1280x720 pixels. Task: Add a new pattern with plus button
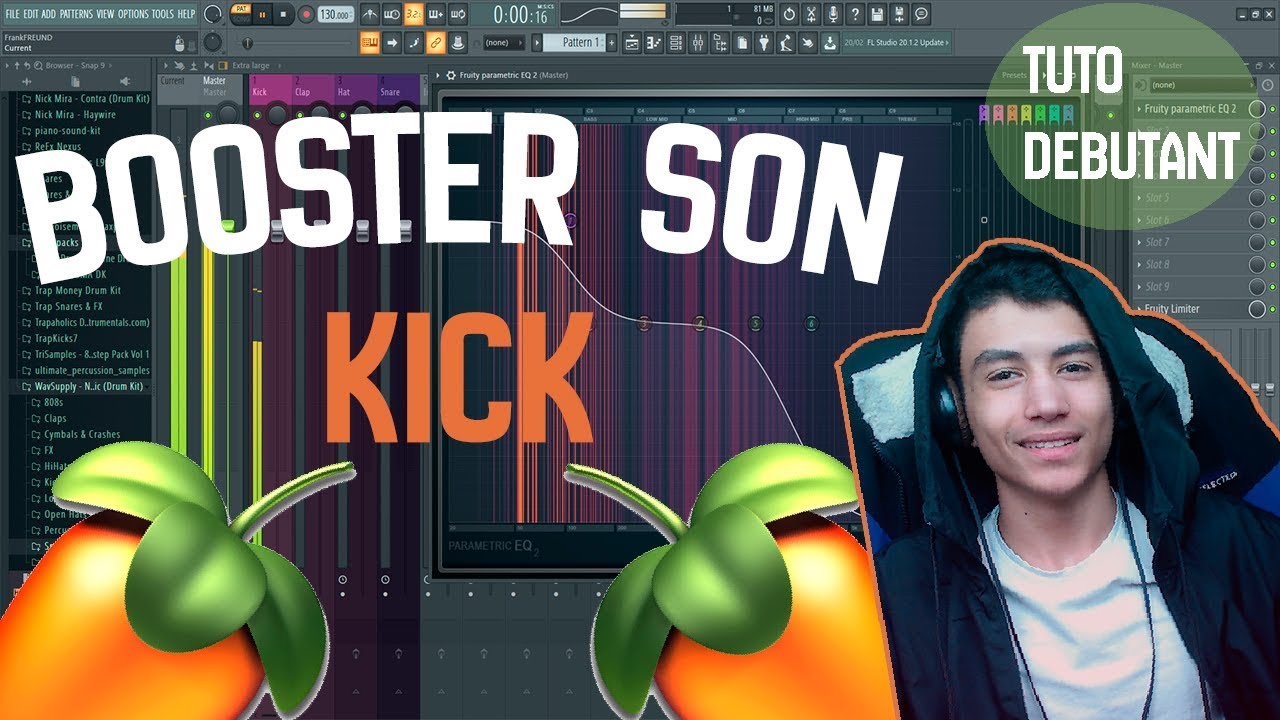tap(611, 43)
